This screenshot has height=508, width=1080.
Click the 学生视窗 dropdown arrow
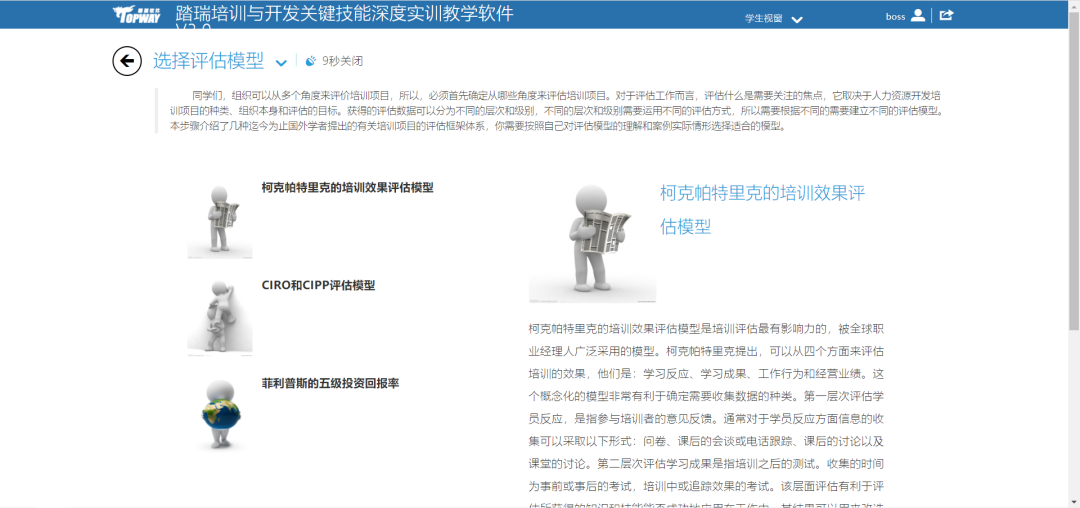pos(797,20)
